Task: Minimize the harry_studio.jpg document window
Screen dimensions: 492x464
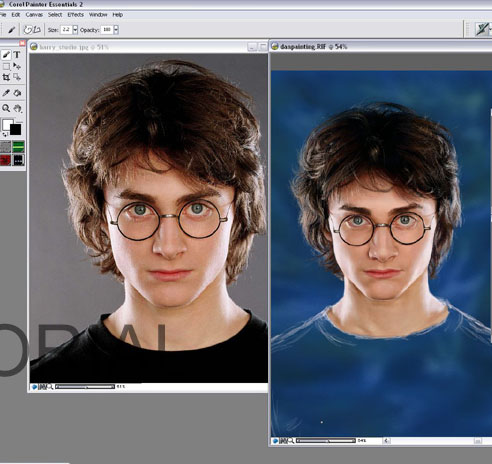Action: pos(252,47)
